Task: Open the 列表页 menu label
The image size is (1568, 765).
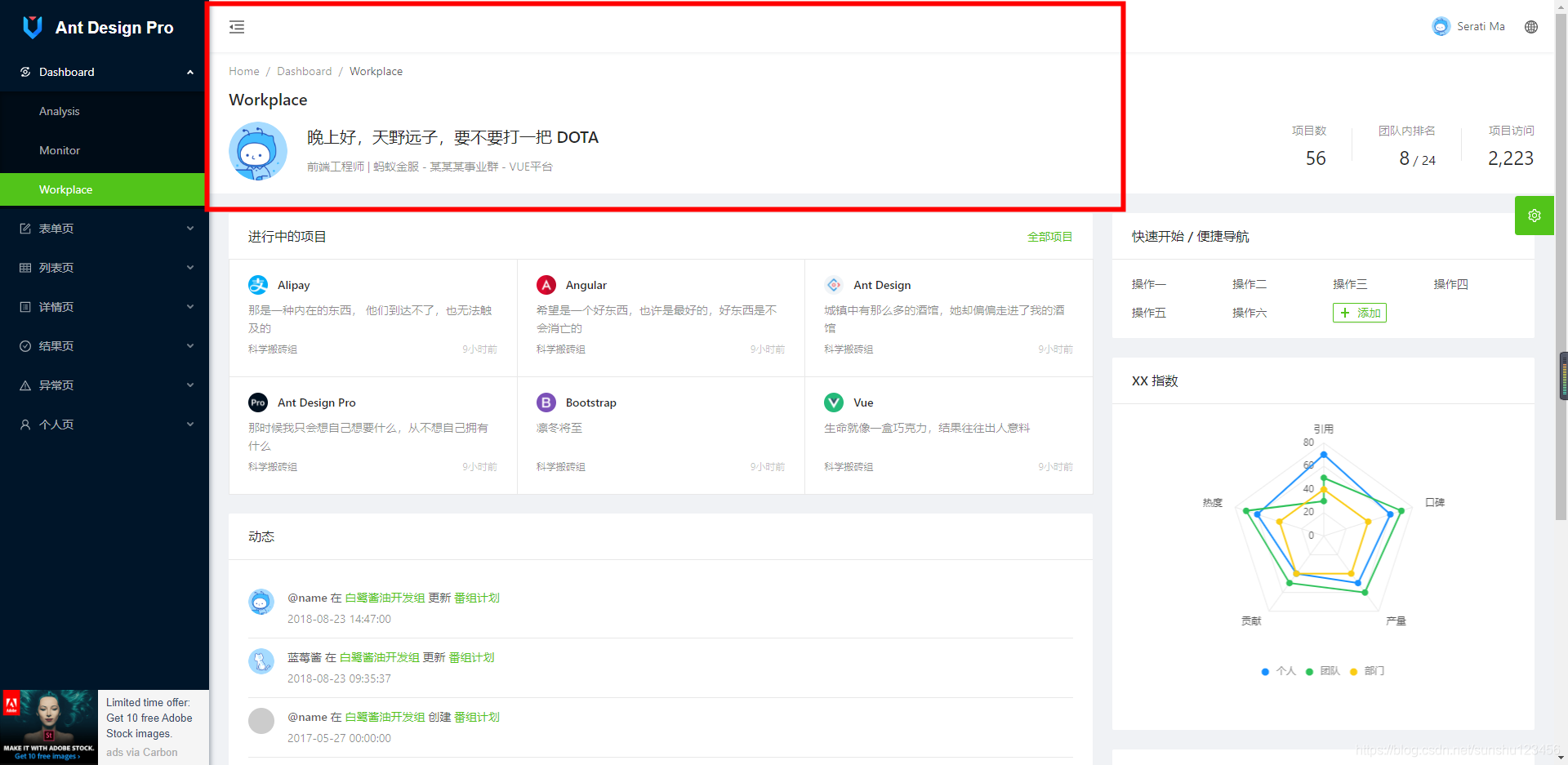Action: coord(56,268)
